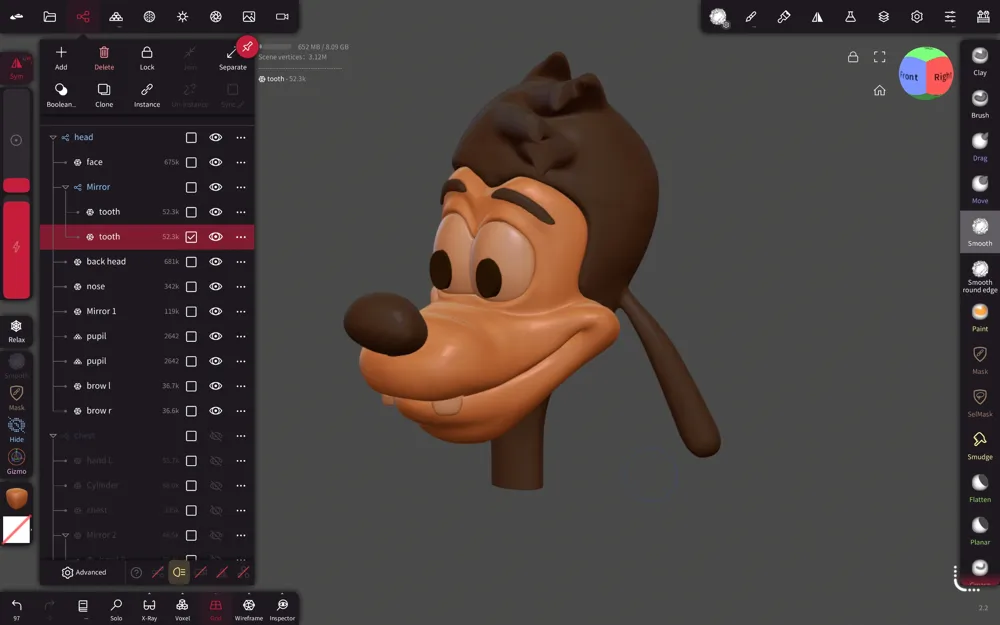Open options menu for nose
Viewport: 1000px width, 625px height.
pos(240,286)
